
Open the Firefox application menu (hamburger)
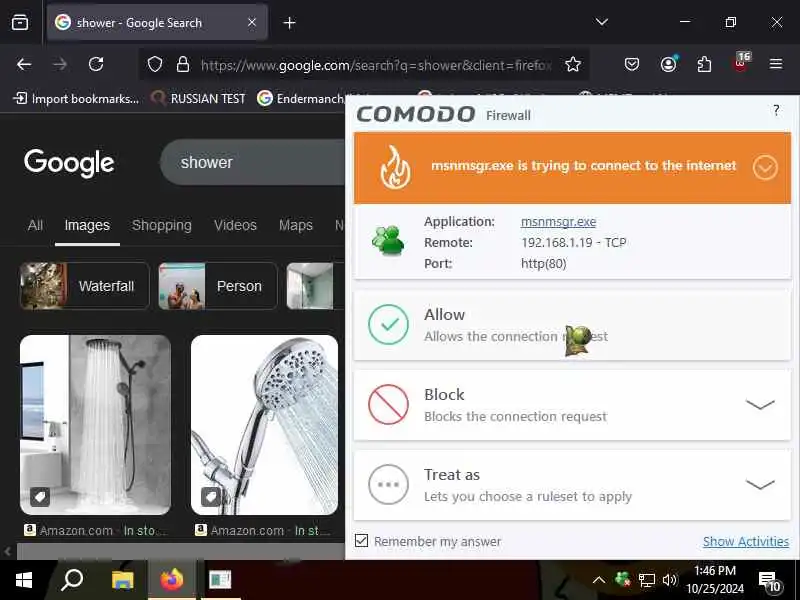tap(776, 64)
